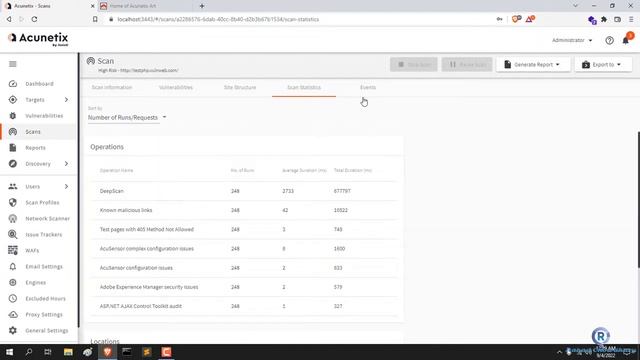
Task: Click the page vertical scrollbar
Action: 638,200
